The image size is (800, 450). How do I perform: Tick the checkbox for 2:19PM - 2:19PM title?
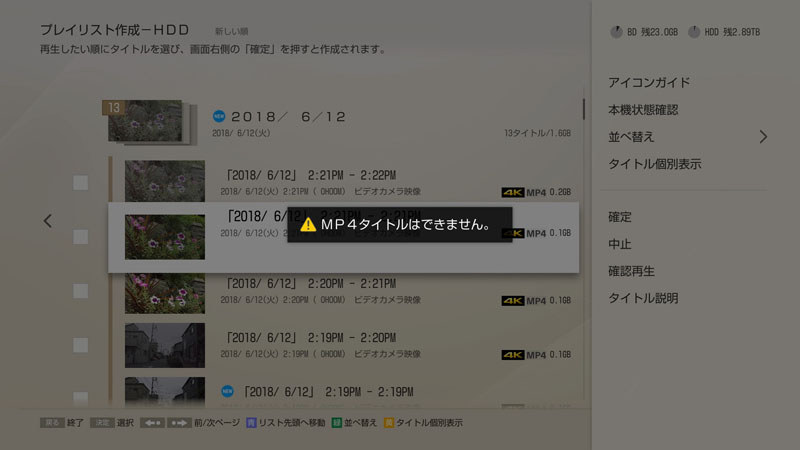tap(80, 398)
